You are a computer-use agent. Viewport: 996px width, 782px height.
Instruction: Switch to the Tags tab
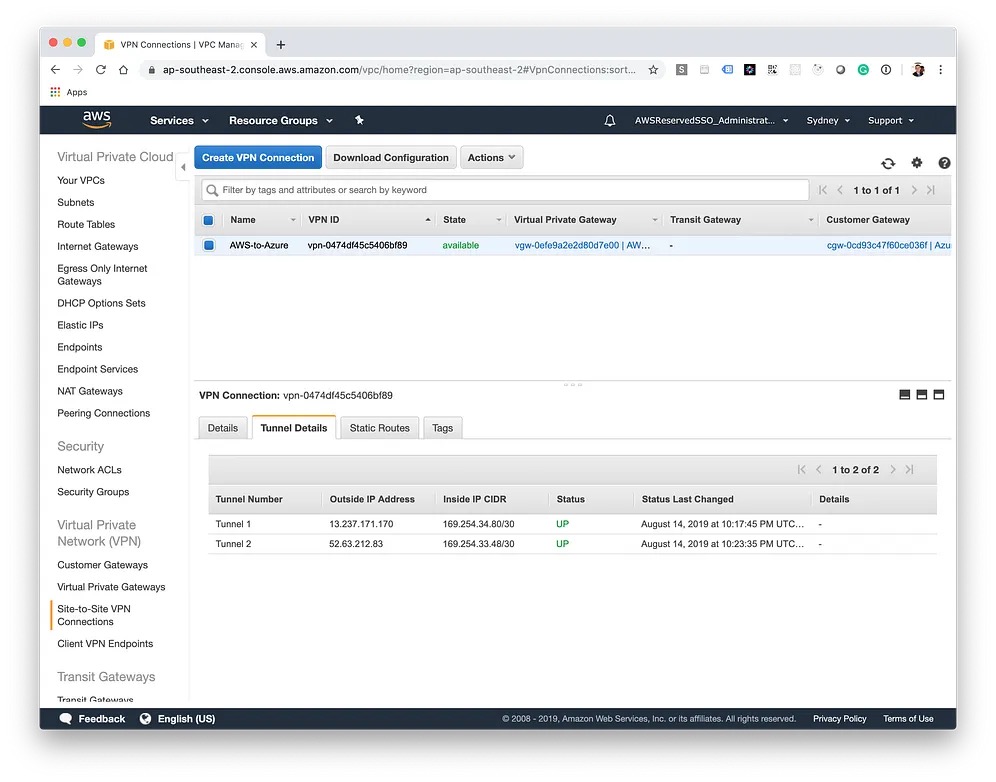click(x=442, y=428)
